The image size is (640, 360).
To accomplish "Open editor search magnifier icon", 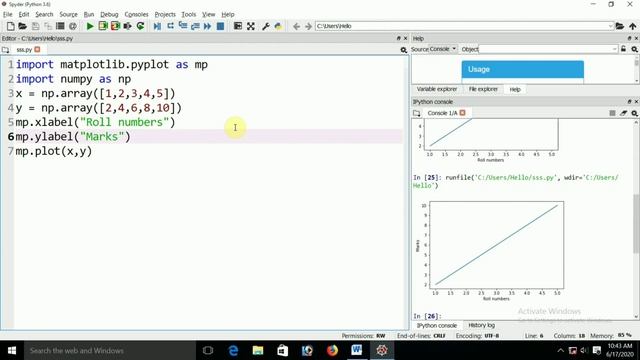I will [403, 50].
